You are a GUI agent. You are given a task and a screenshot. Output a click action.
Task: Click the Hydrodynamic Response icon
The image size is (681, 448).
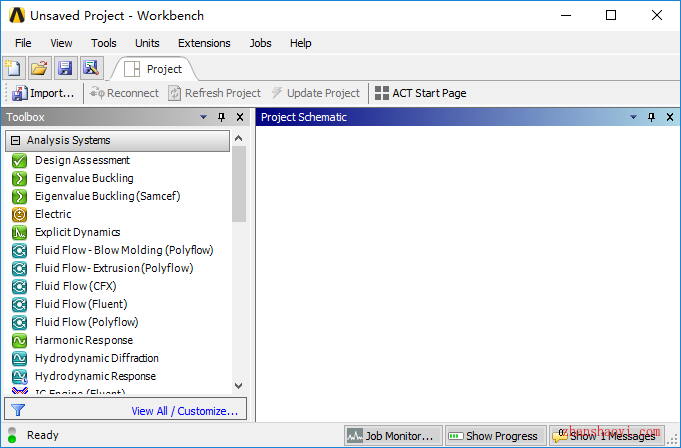pos(20,377)
